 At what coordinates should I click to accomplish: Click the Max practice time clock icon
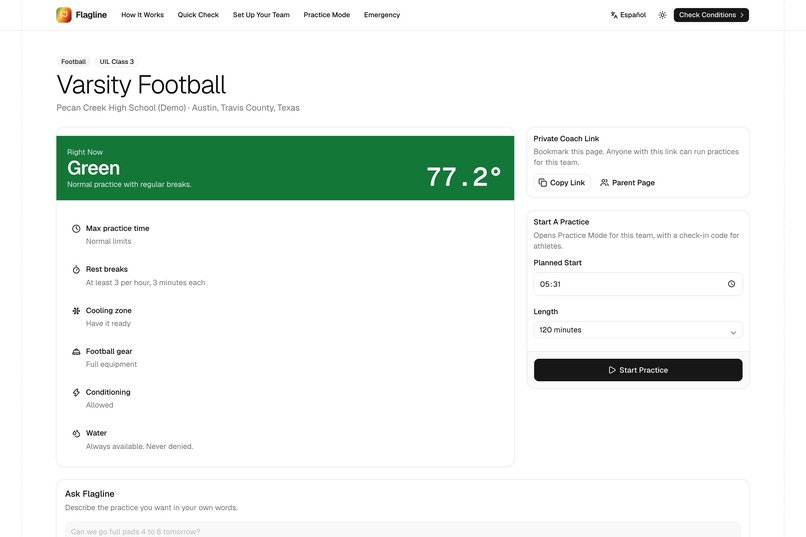click(76, 229)
